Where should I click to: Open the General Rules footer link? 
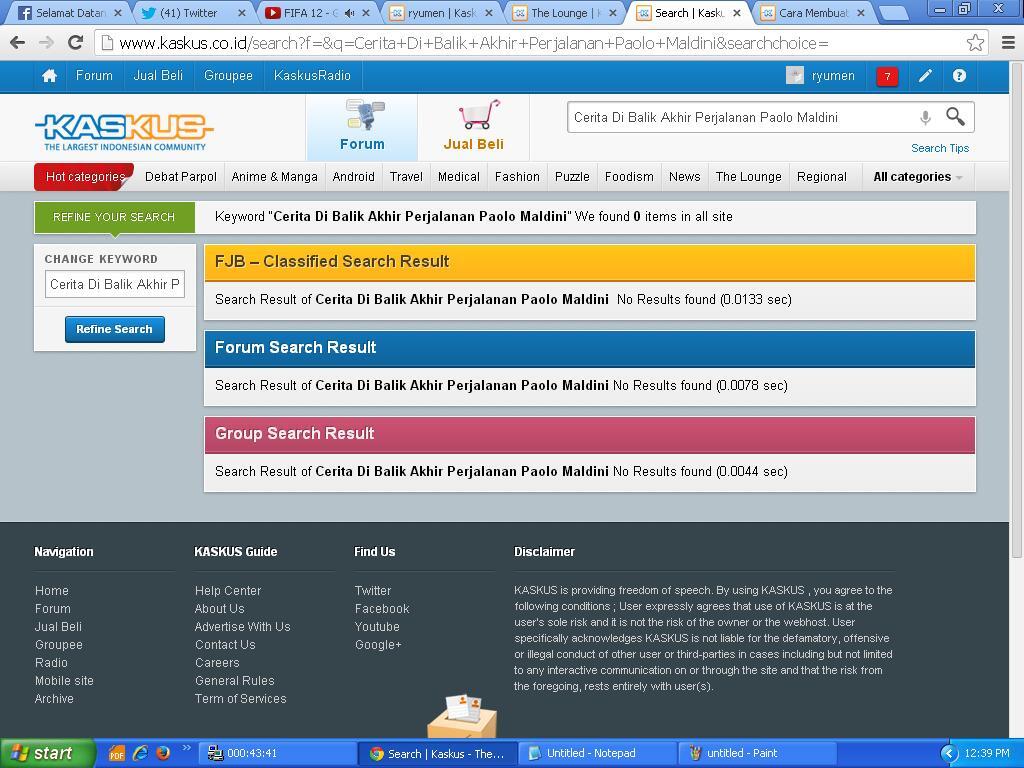(234, 680)
